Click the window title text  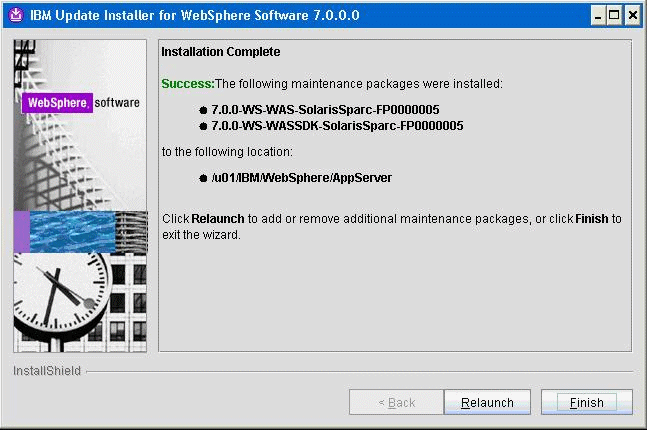[195, 15]
